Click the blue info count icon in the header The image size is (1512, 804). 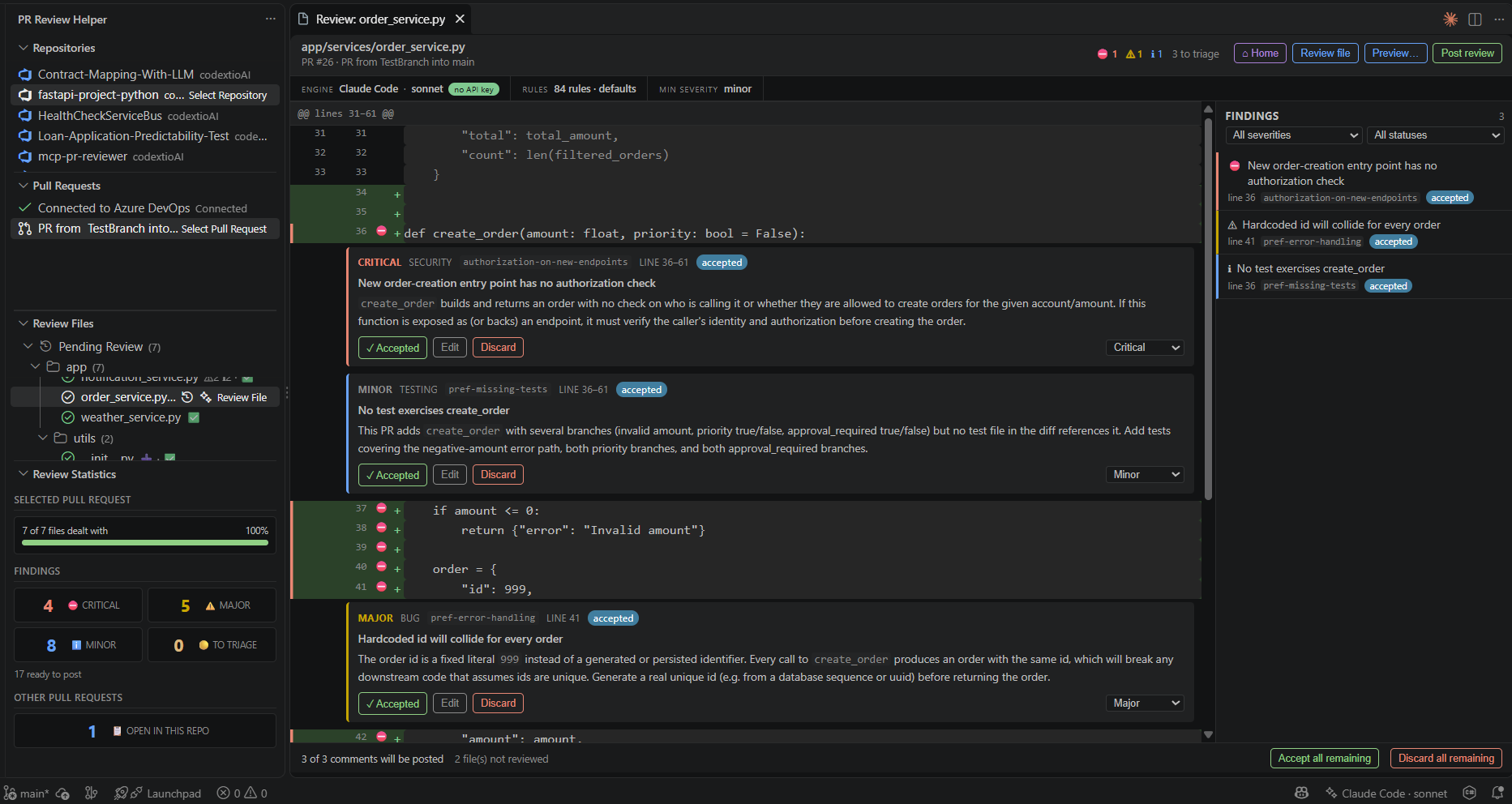(x=1153, y=54)
